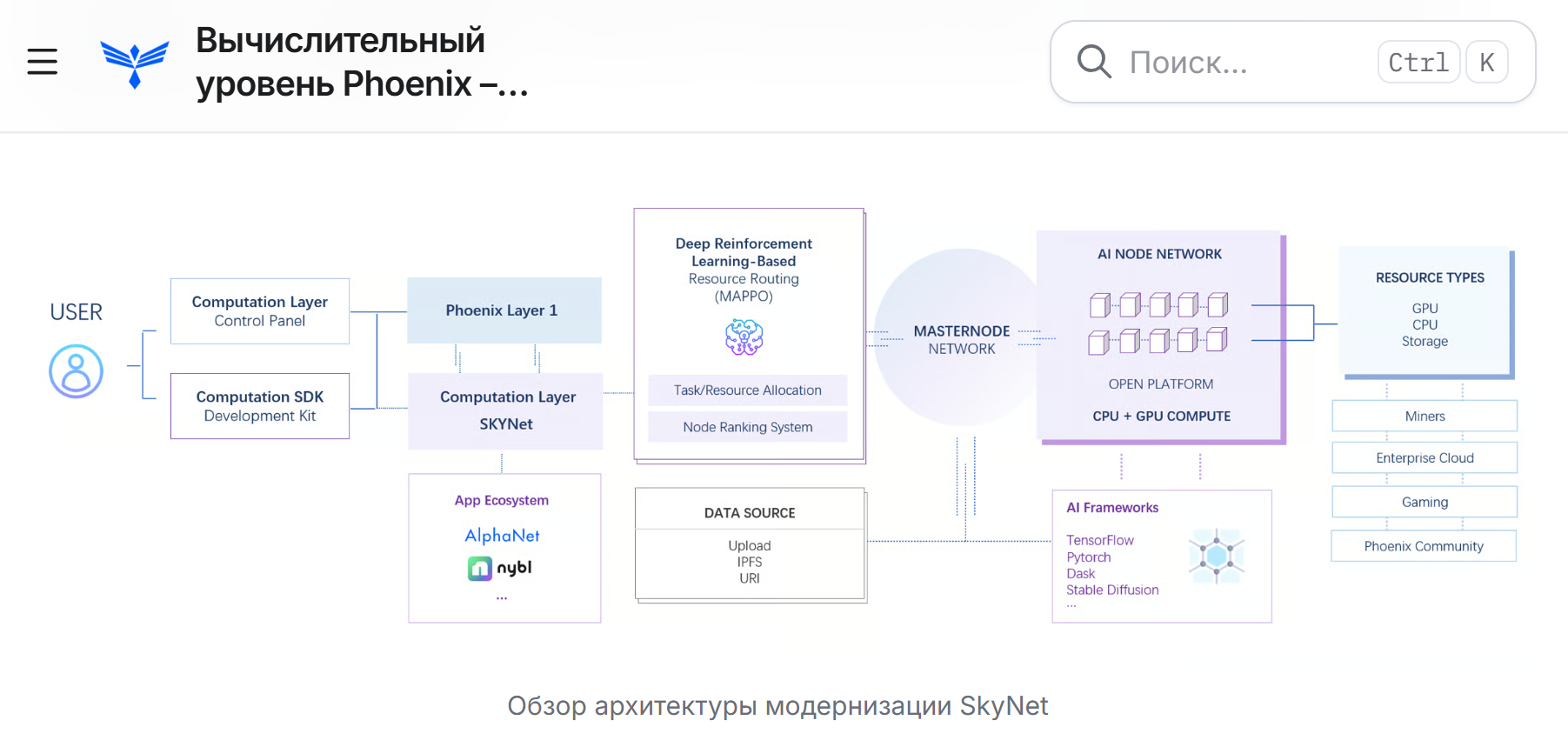
Task: Click the AI node cubes graphic
Action: point(1158,323)
